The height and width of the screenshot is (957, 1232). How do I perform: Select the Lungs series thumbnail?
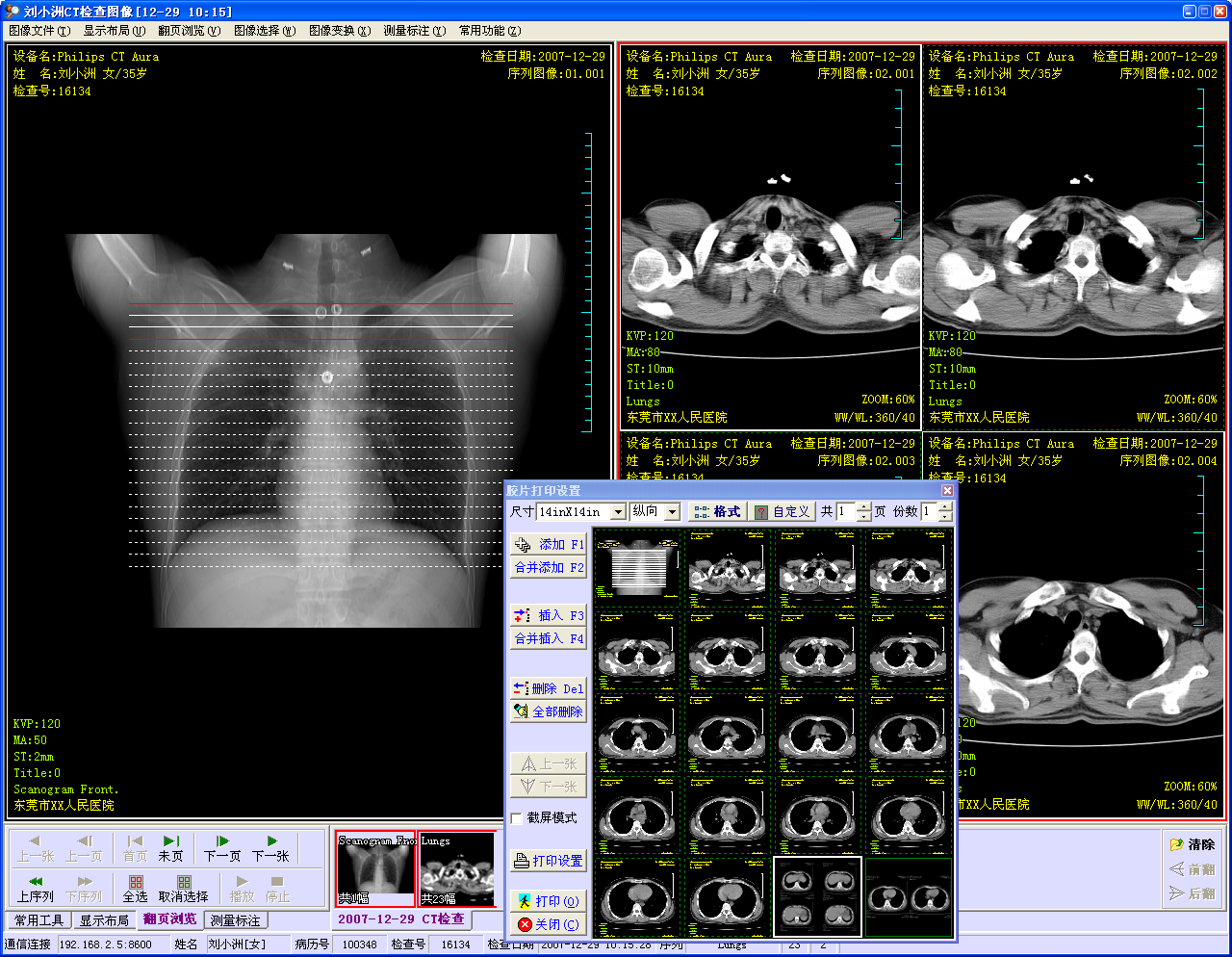click(457, 869)
